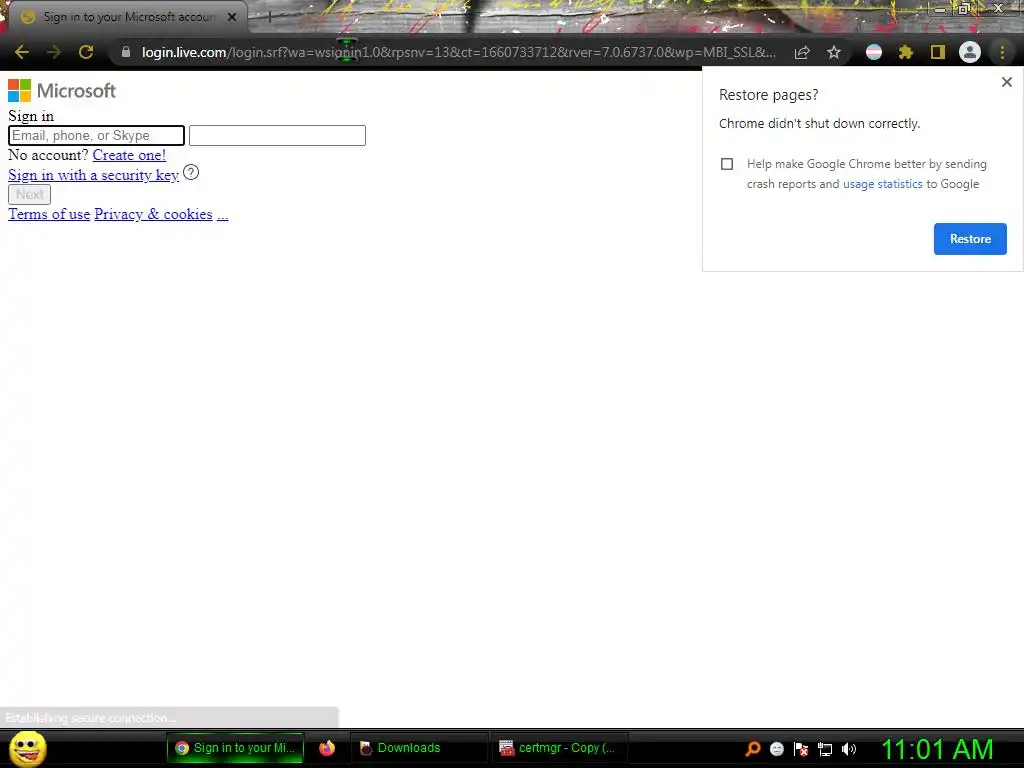View site information via lock icon
1024x768 pixels.
pos(126,52)
